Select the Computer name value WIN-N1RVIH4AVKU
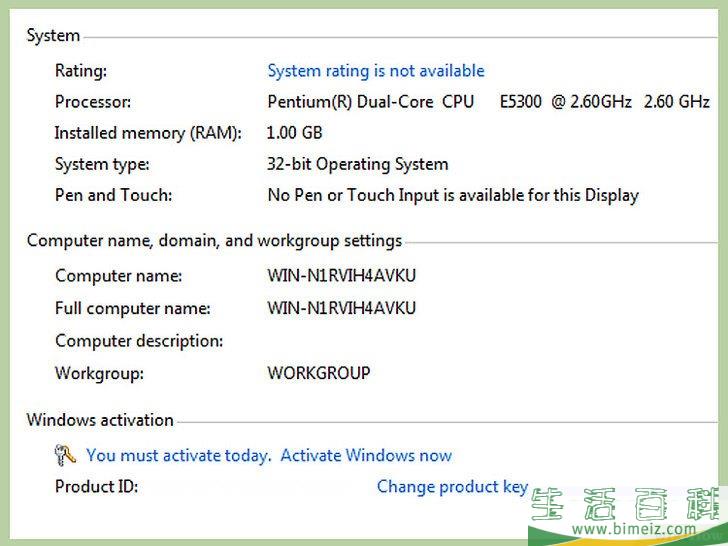Screen dimensions: 728x546 [342, 276]
